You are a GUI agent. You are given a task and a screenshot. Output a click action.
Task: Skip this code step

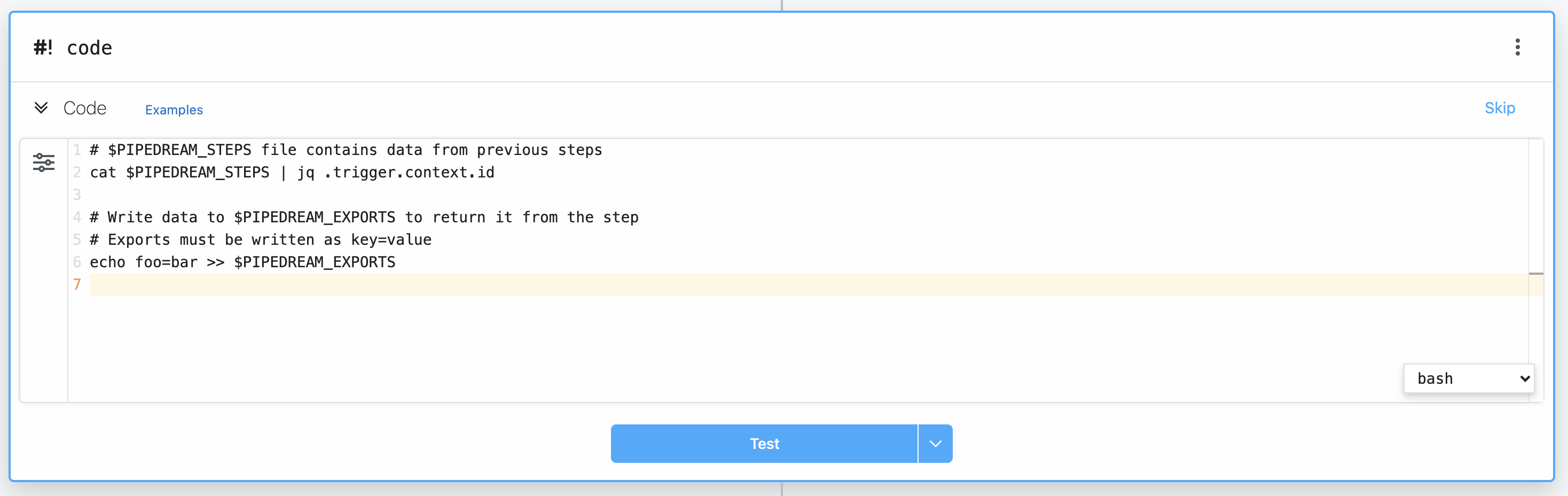click(1500, 108)
